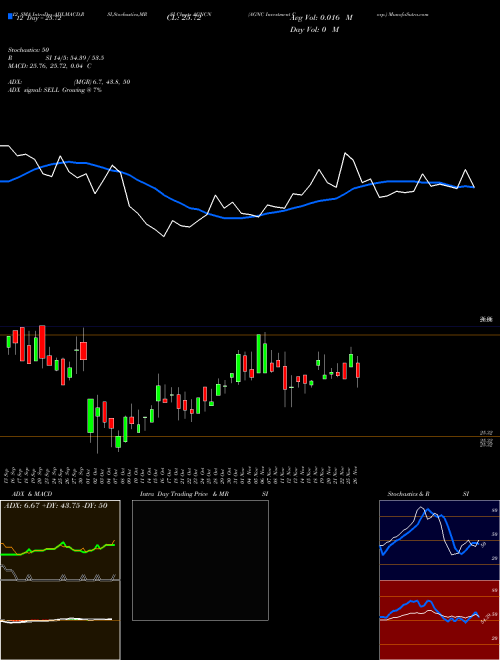Select the 'MACD: 25.76, 25.72, 0.04 C' line
The width and height of the screenshot is (500, 660).
50,66
